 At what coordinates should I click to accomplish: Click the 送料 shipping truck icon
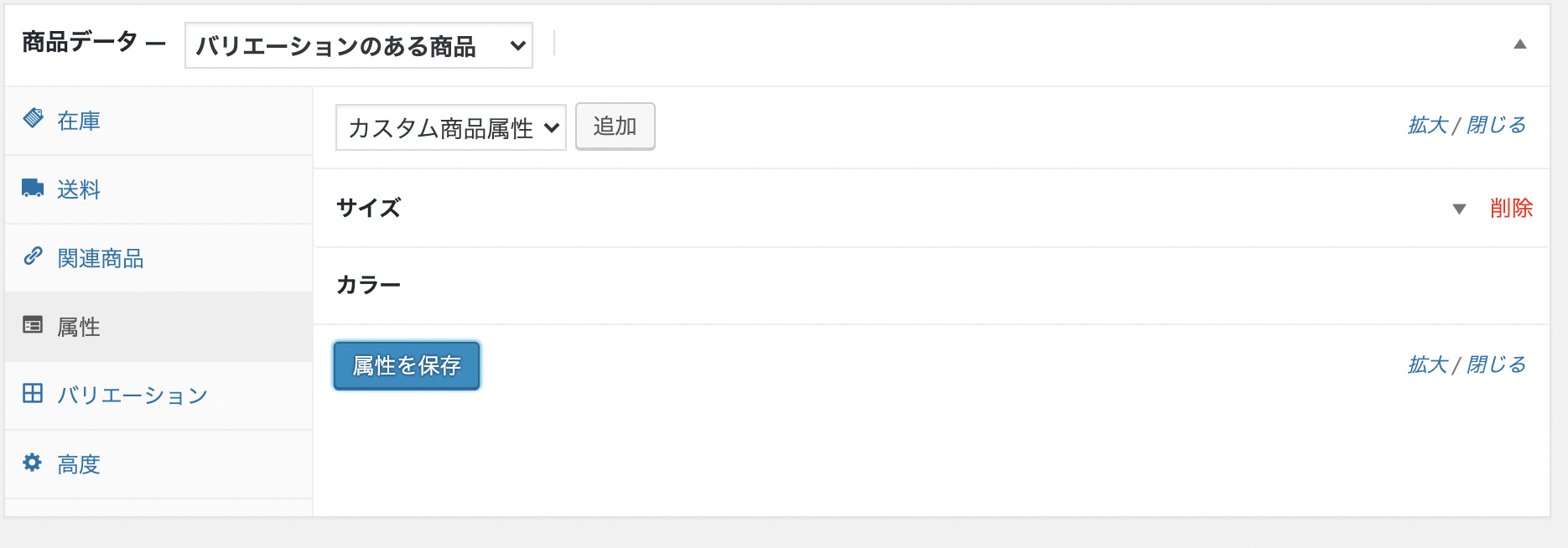(33, 188)
